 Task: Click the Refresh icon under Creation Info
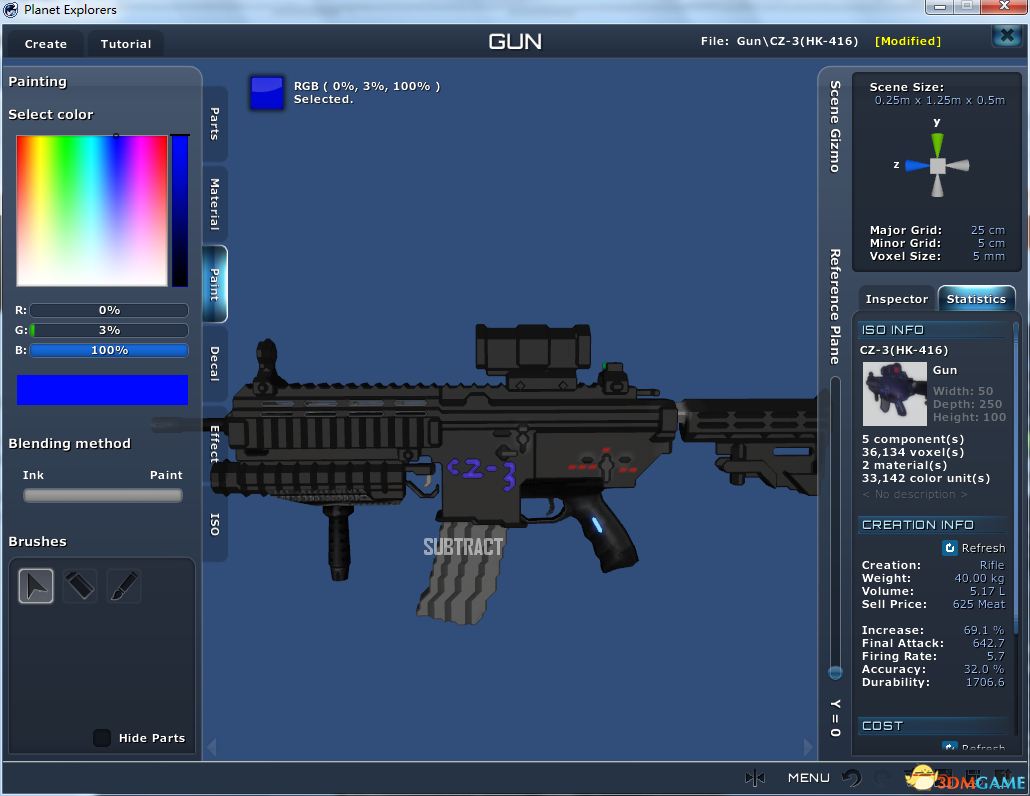[x=950, y=548]
